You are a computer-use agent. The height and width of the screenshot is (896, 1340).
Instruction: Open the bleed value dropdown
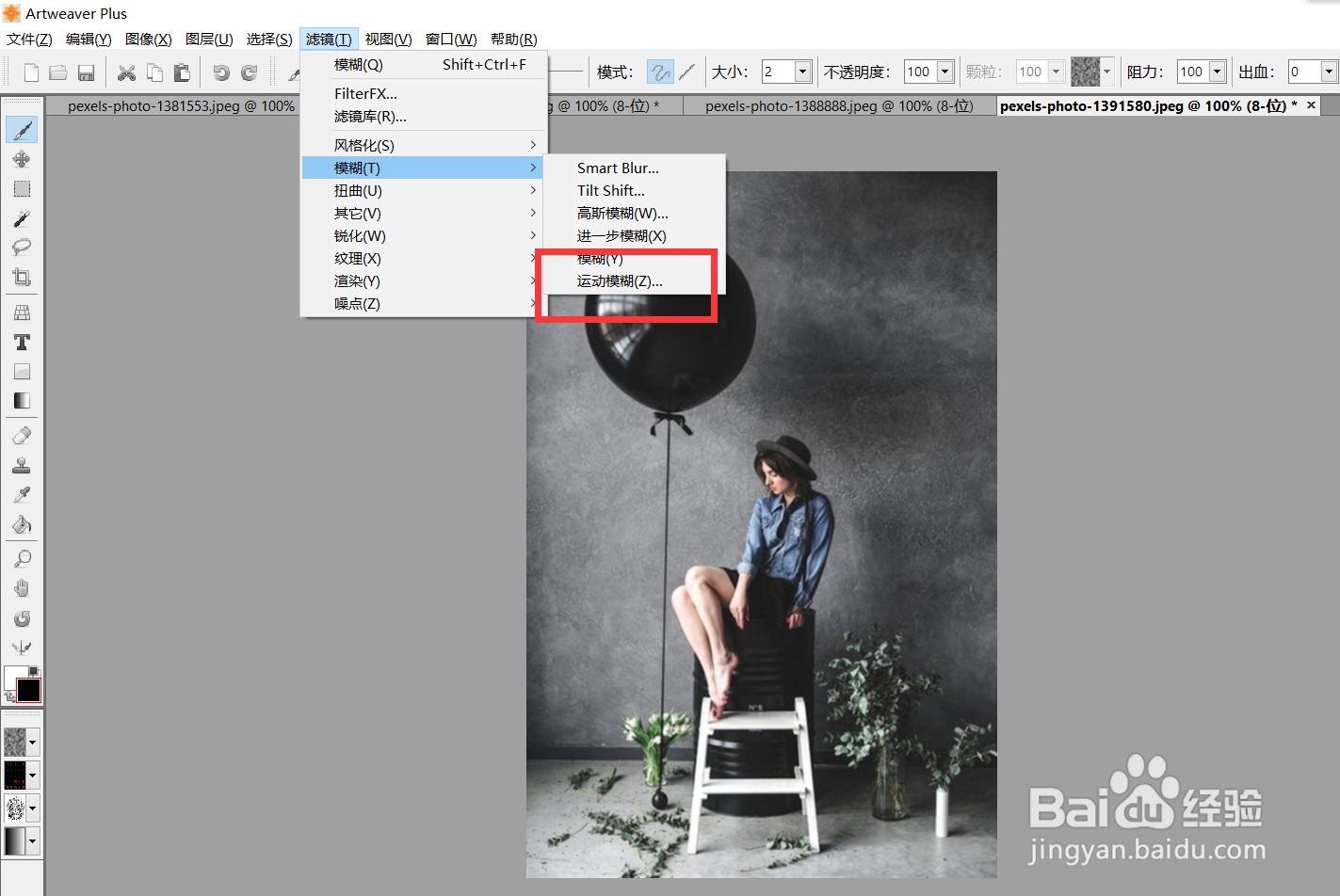[x=1329, y=72]
